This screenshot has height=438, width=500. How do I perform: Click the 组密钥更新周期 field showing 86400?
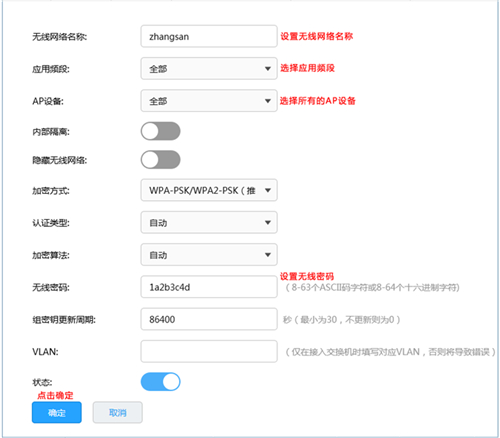pyautogui.click(x=209, y=319)
